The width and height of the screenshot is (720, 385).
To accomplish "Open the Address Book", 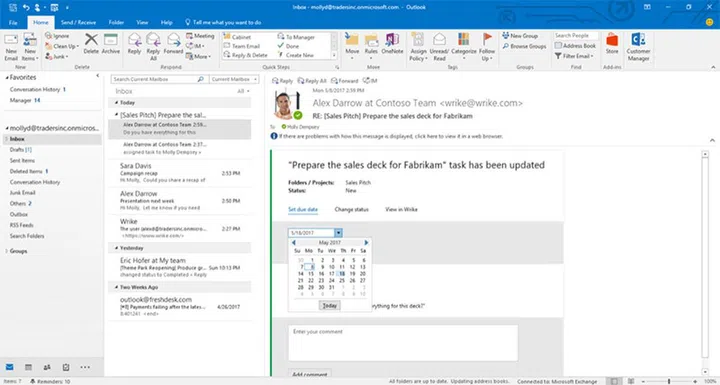I will tap(575, 45).
